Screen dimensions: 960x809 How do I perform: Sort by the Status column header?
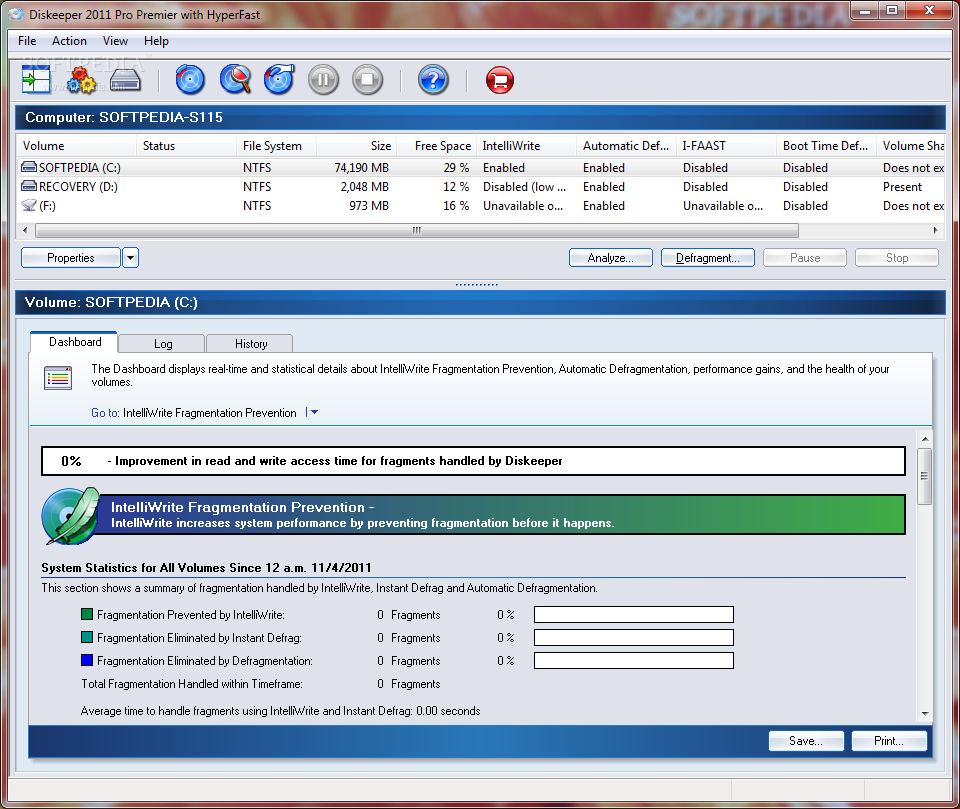[186, 146]
